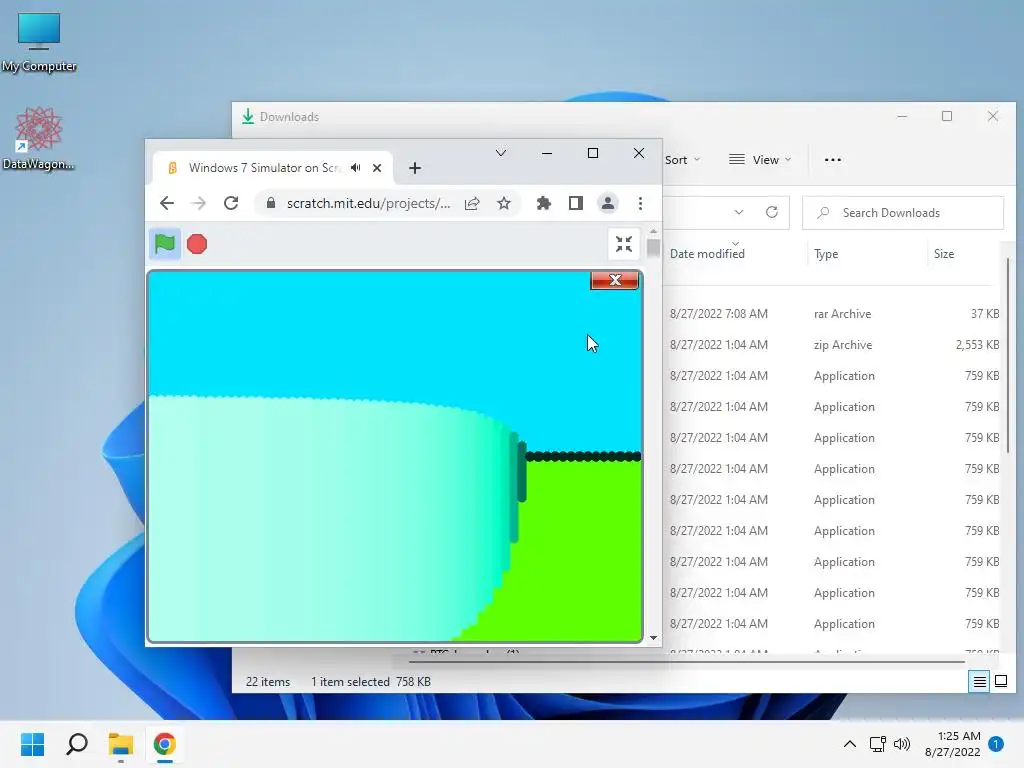Switch Downloads to large icons view
This screenshot has height=768, width=1024.
pos(1000,682)
